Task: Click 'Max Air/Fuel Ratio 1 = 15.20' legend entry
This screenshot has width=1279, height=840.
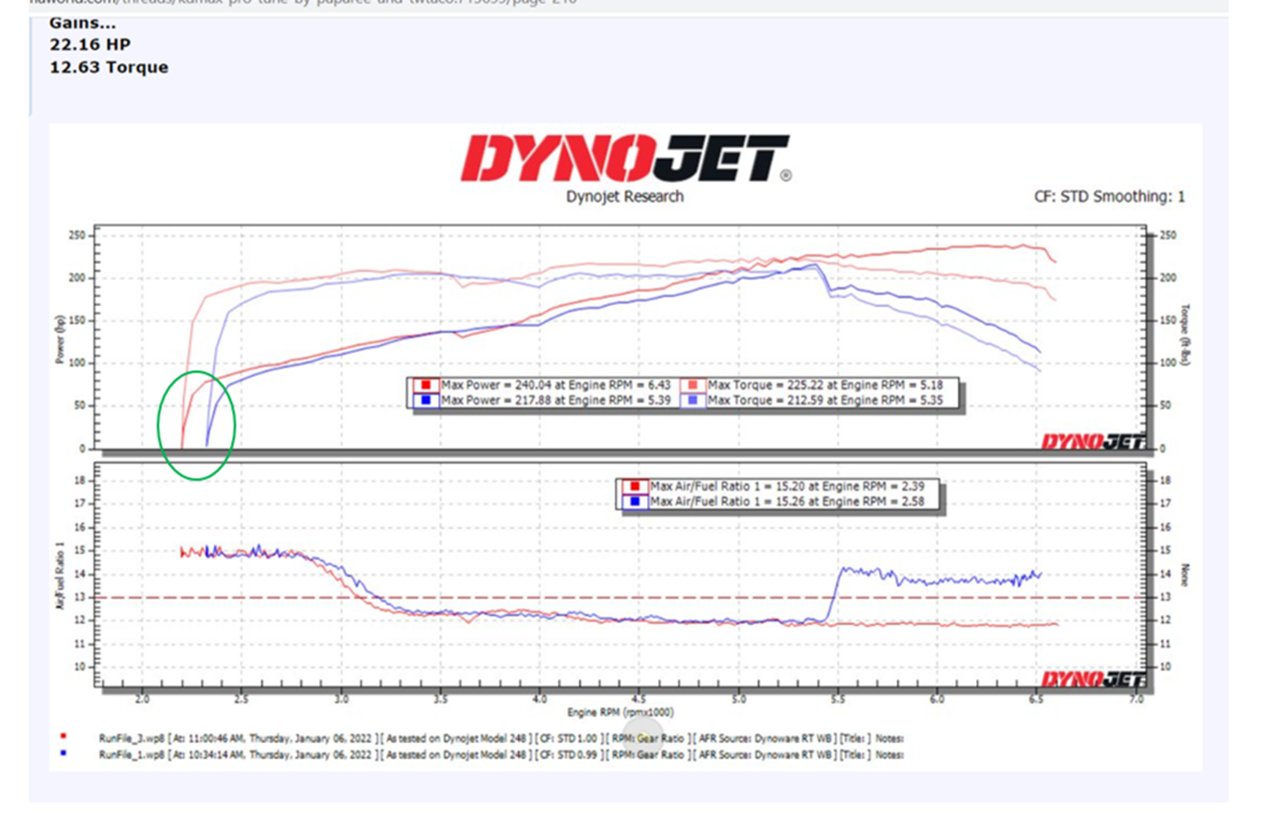Action: coord(787,486)
